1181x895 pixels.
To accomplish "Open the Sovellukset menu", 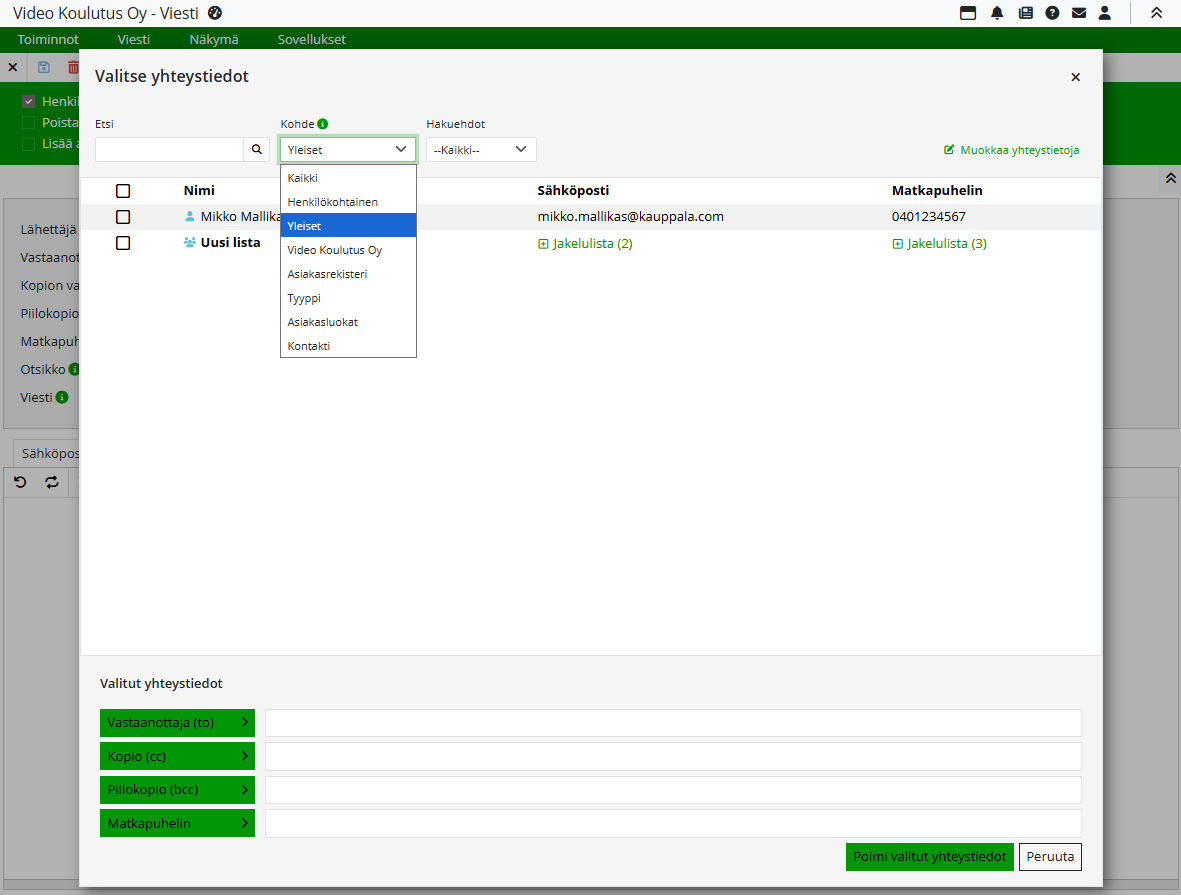I will coord(311,40).
